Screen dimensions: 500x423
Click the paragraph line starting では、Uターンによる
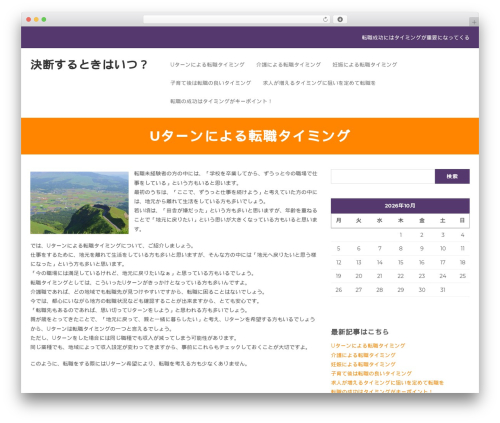[x=112, y=246]
